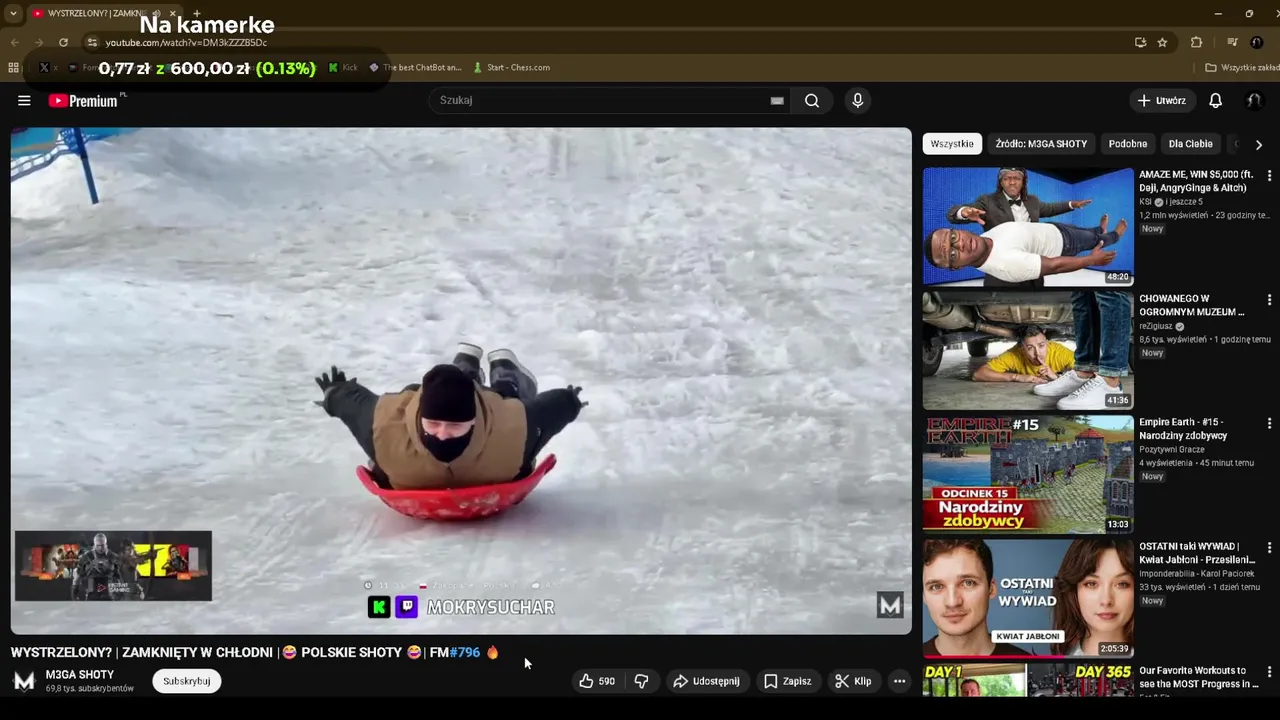Open CHOWANEGO W OGROMNYM MUZEUM thumbnail
The image size is (1280, 720).
[1028, 350]
